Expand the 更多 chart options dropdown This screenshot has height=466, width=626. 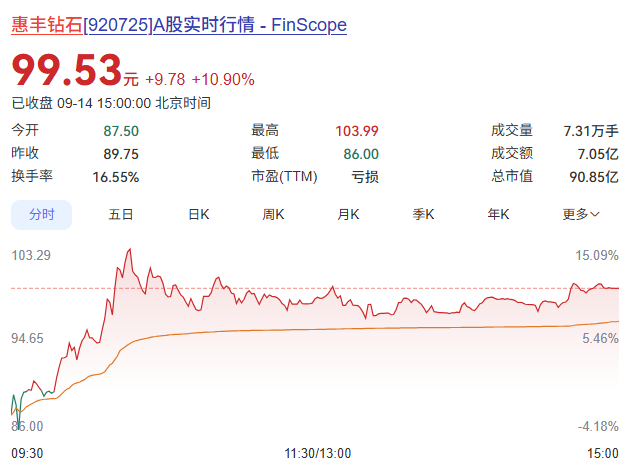pos(581,215)
